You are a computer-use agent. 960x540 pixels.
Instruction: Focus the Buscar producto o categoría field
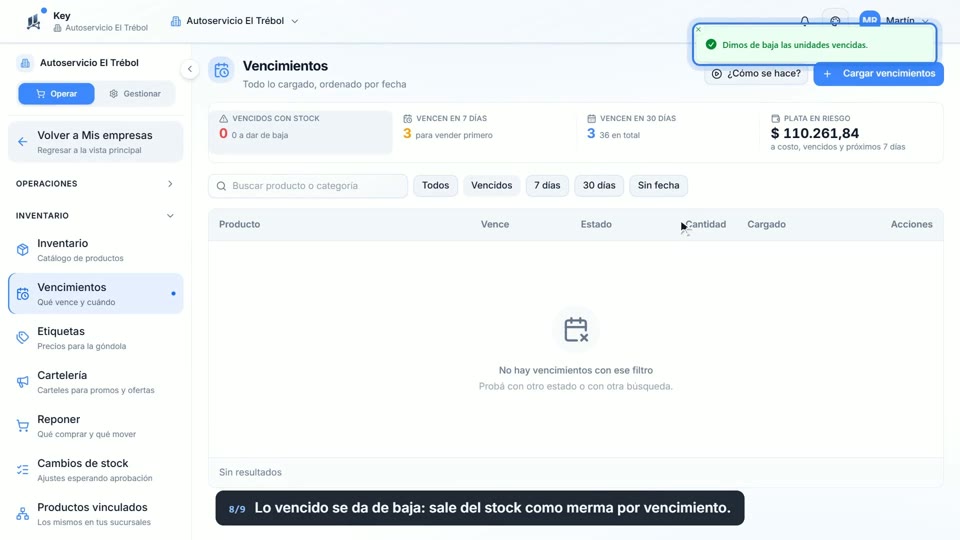308,186
